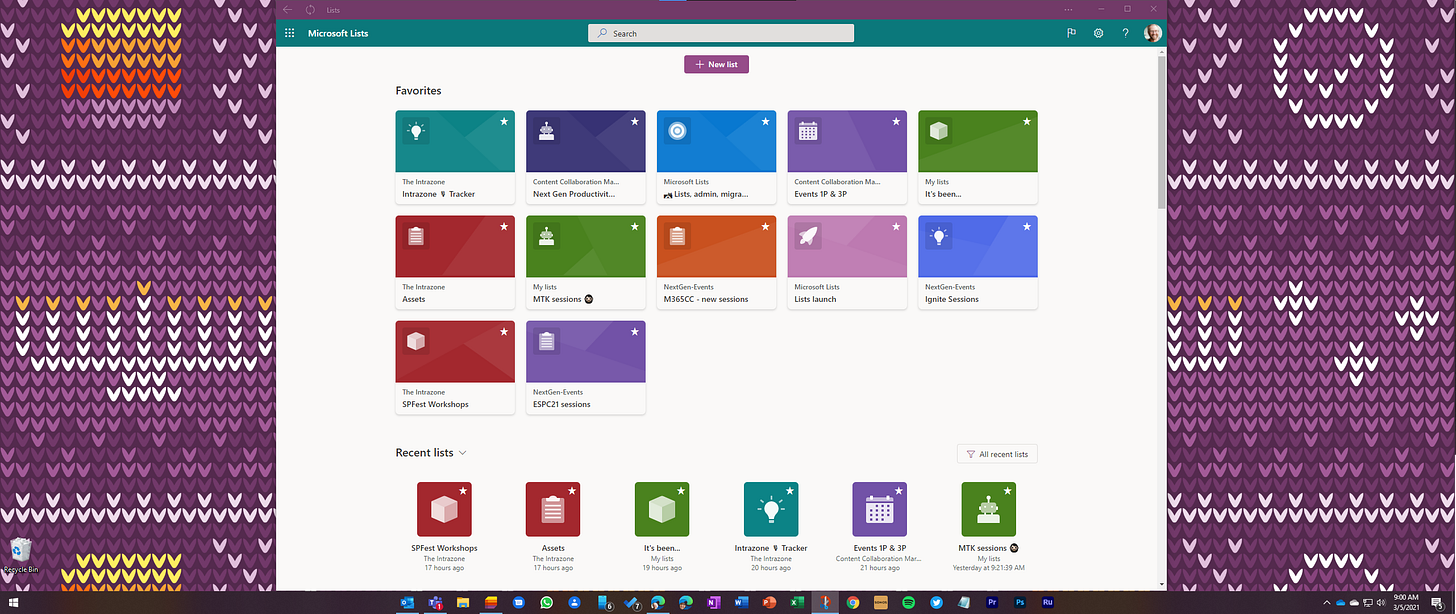Select the Lists browser tab
The width and height of the screenshot is (1456, 614).
pyautogui.click(x=333, y=9)
